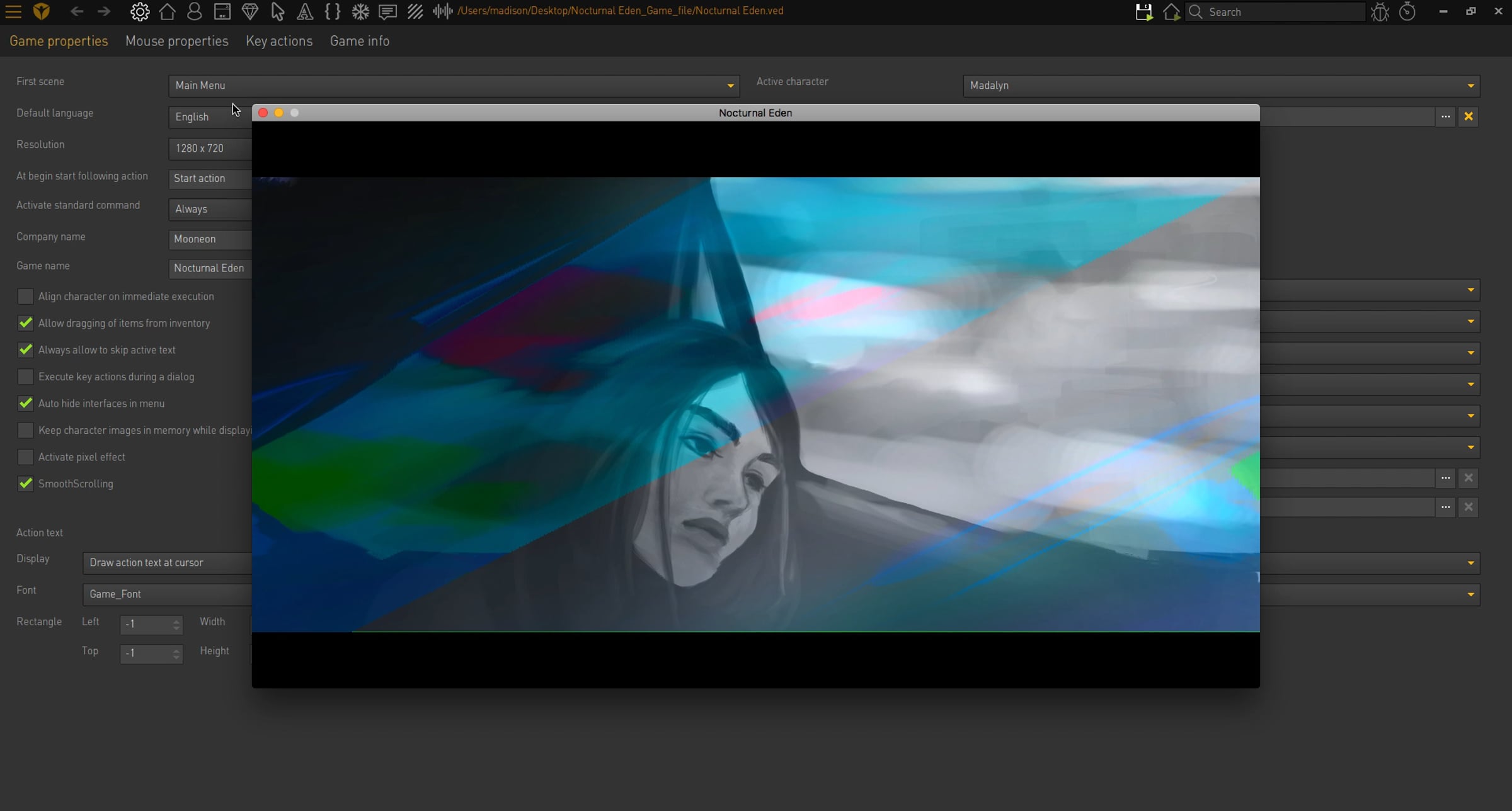Open the Key actions tab

click(x=279, y=41)
